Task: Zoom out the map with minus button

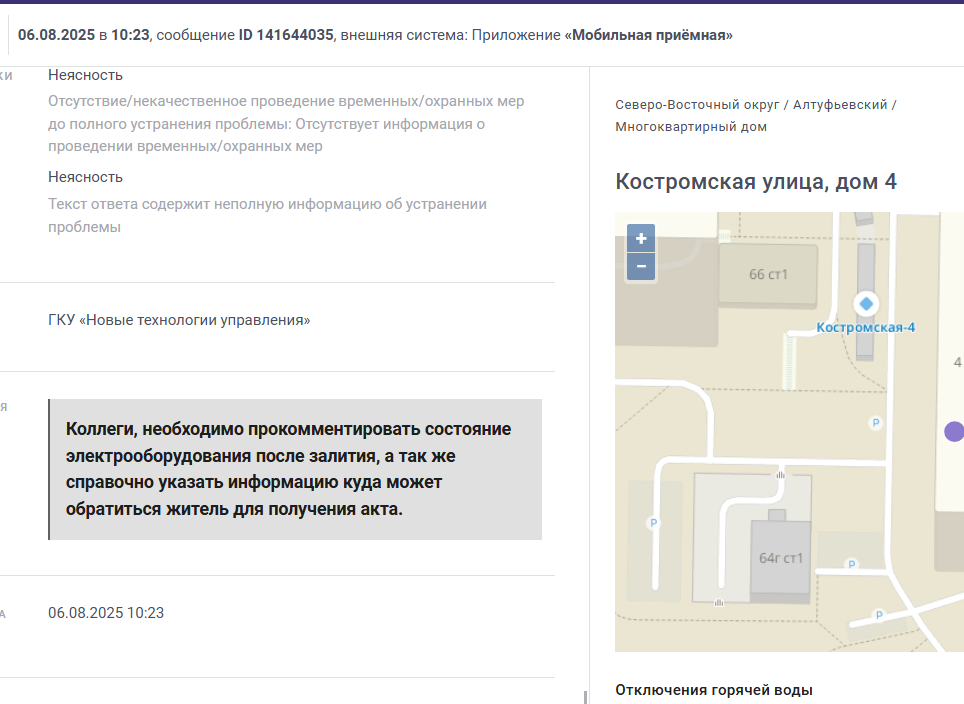Action: click(x=641, y=267)
